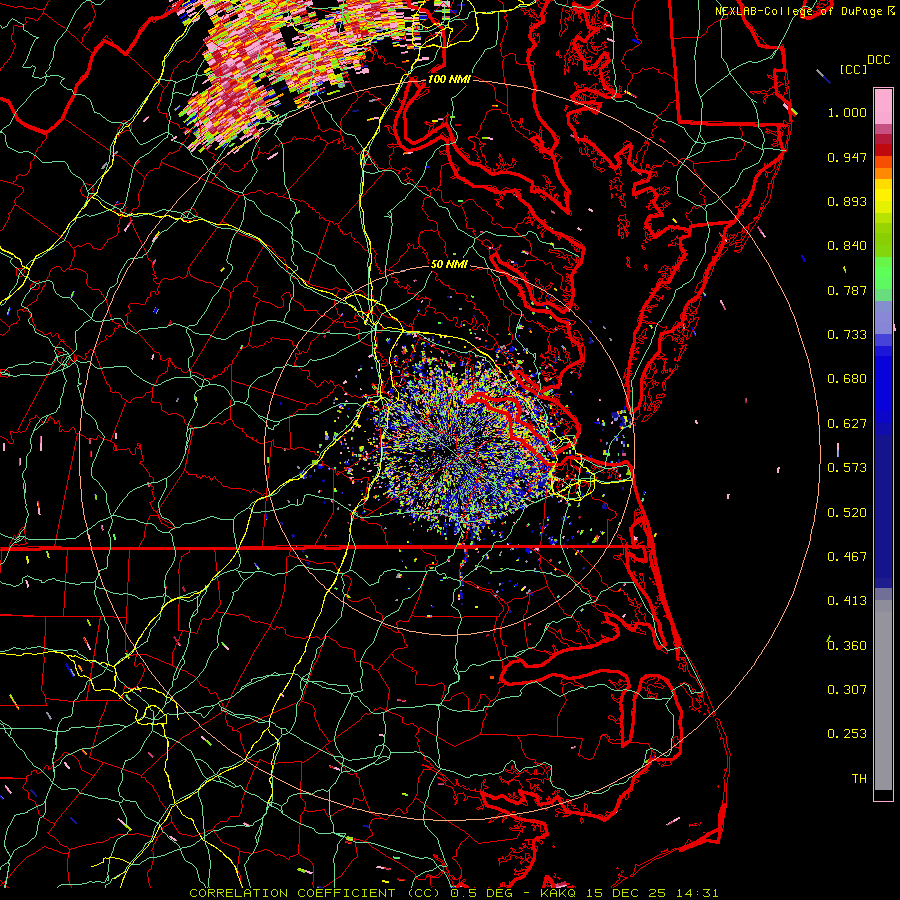Click the CORRELATION COEFFICIENT (CC) title text

coord(314,893)
